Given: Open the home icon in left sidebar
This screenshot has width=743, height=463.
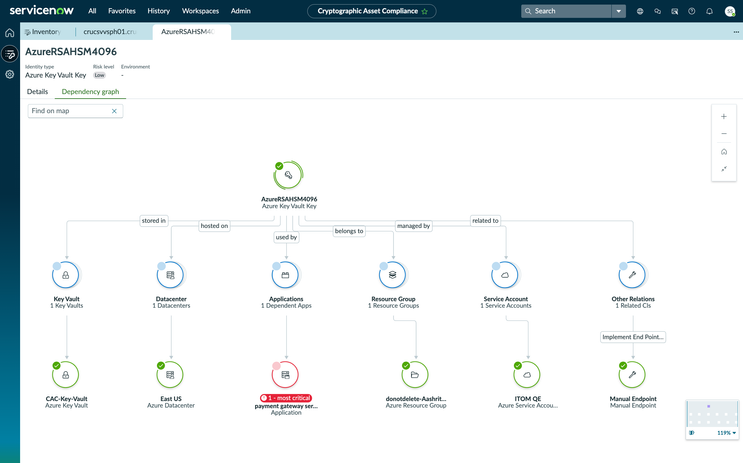Looking at the screenshot, I should [x=9, y=33].
